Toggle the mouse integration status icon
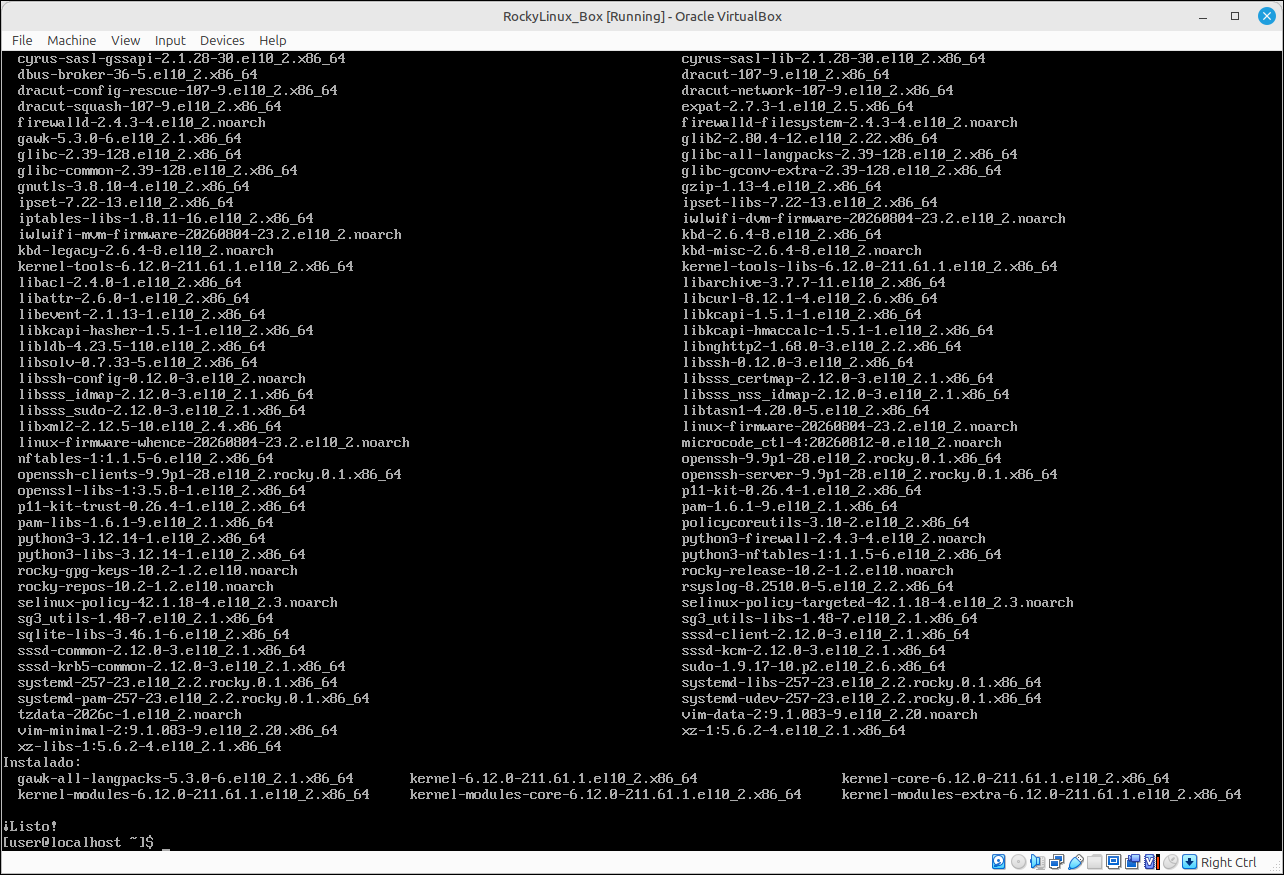This screenshot has width=1284, height=875. [1170, 862]
